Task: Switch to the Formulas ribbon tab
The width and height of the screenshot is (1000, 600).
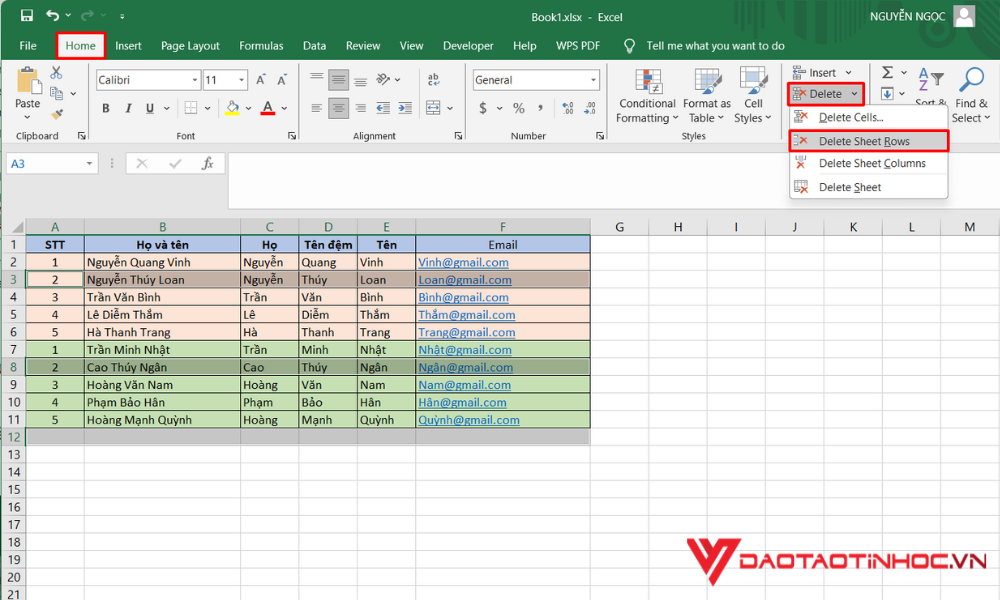Action: (261, 45)
